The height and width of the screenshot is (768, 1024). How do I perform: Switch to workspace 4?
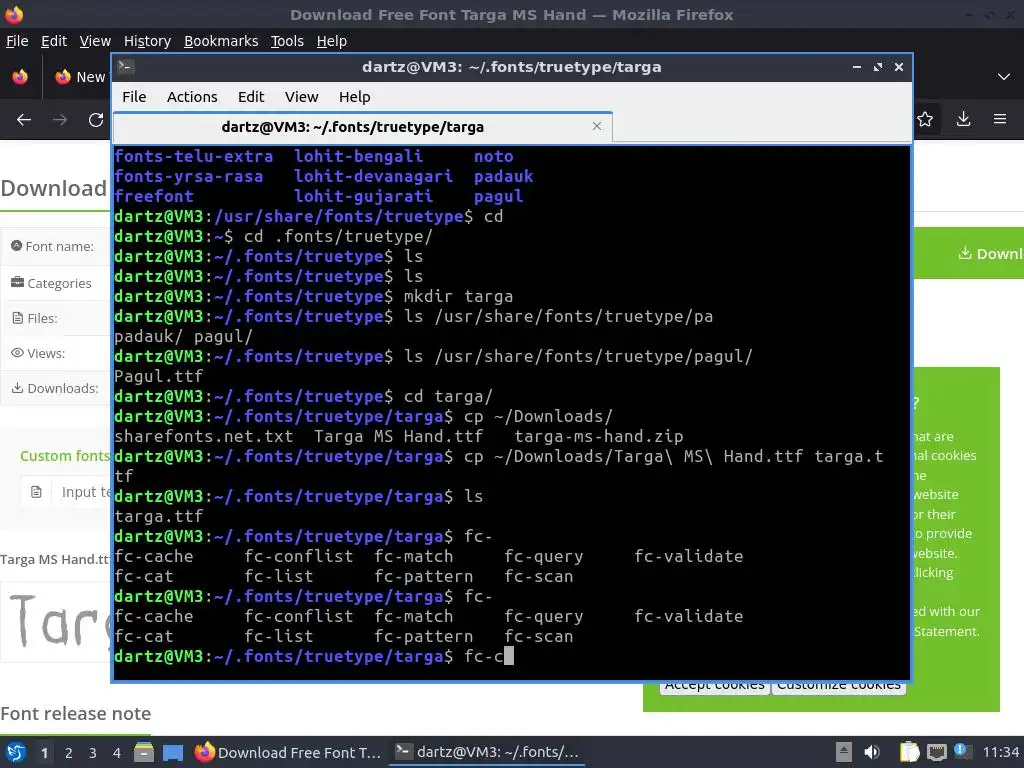point(117,753)
